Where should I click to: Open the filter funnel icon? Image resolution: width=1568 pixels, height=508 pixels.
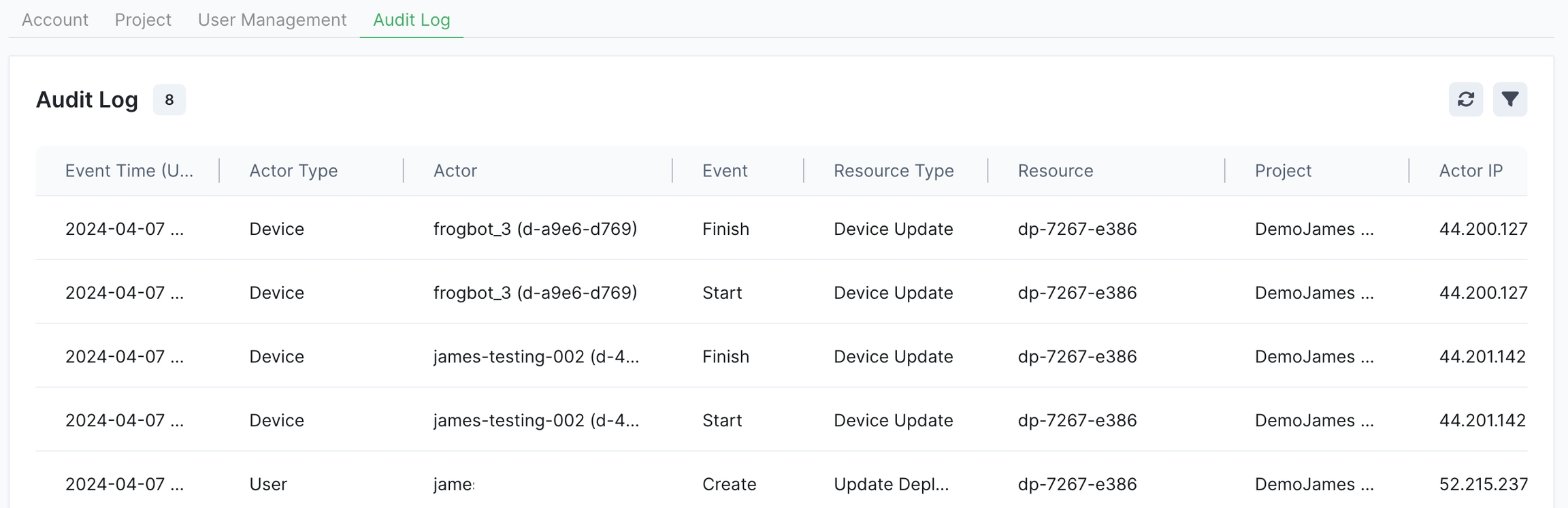tap(1509, 99)
